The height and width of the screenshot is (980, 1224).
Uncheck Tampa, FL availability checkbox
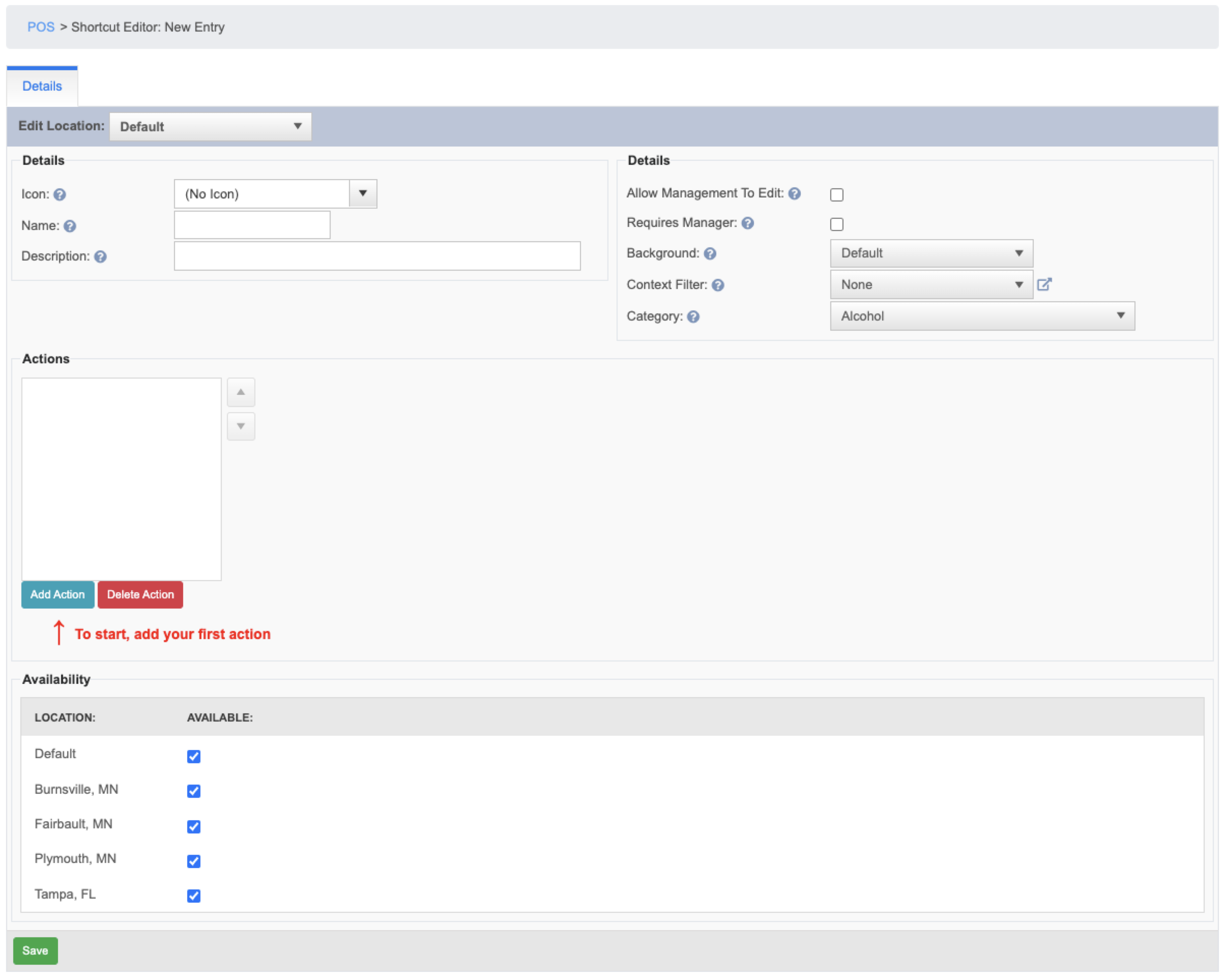[x=194, y=896]
